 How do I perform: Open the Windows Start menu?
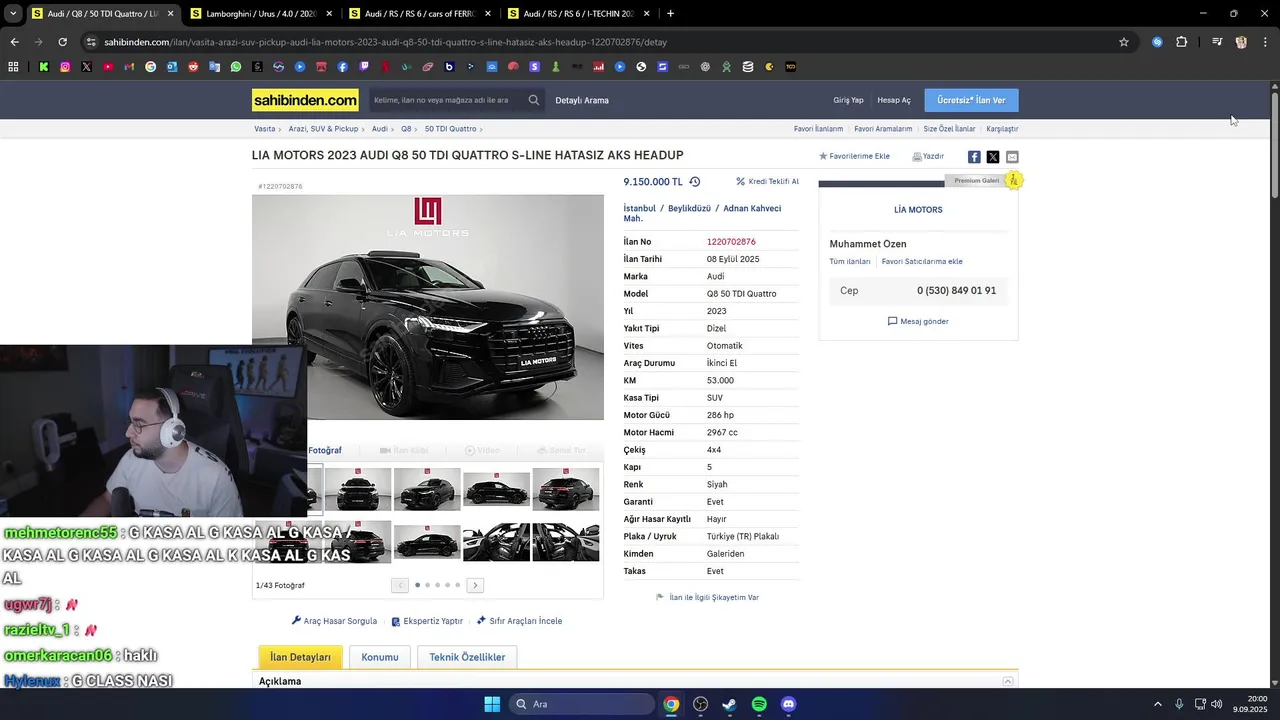(x=492, y=704)
